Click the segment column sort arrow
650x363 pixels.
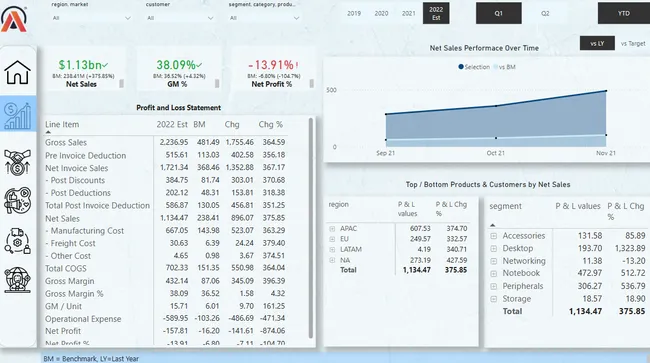pos(492,225)
